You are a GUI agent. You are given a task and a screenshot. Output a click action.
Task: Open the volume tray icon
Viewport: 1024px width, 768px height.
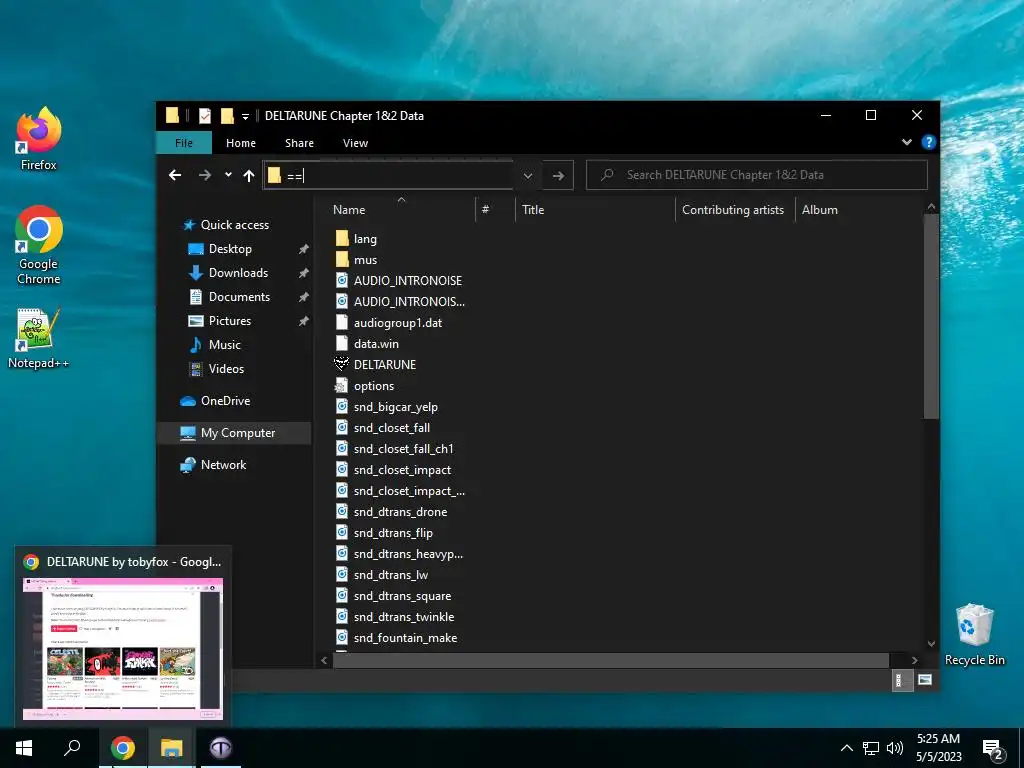(x=895, y=748)
